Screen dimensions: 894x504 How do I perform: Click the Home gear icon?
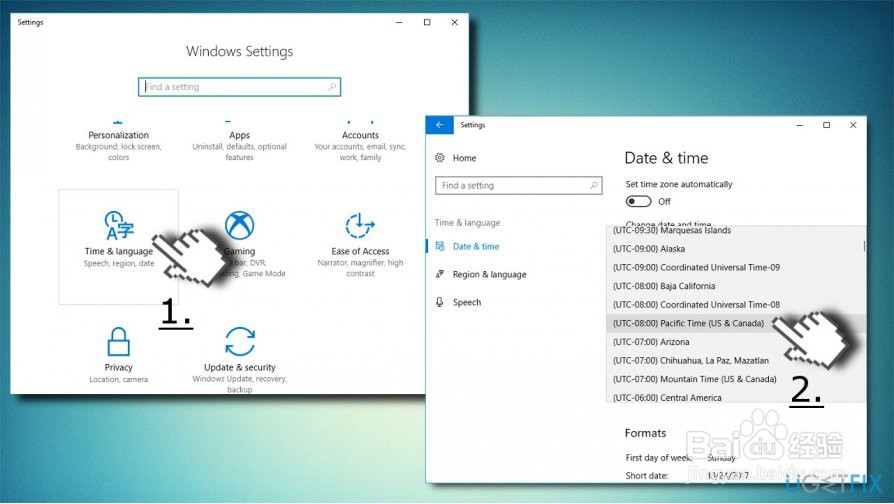click(440, 158)
